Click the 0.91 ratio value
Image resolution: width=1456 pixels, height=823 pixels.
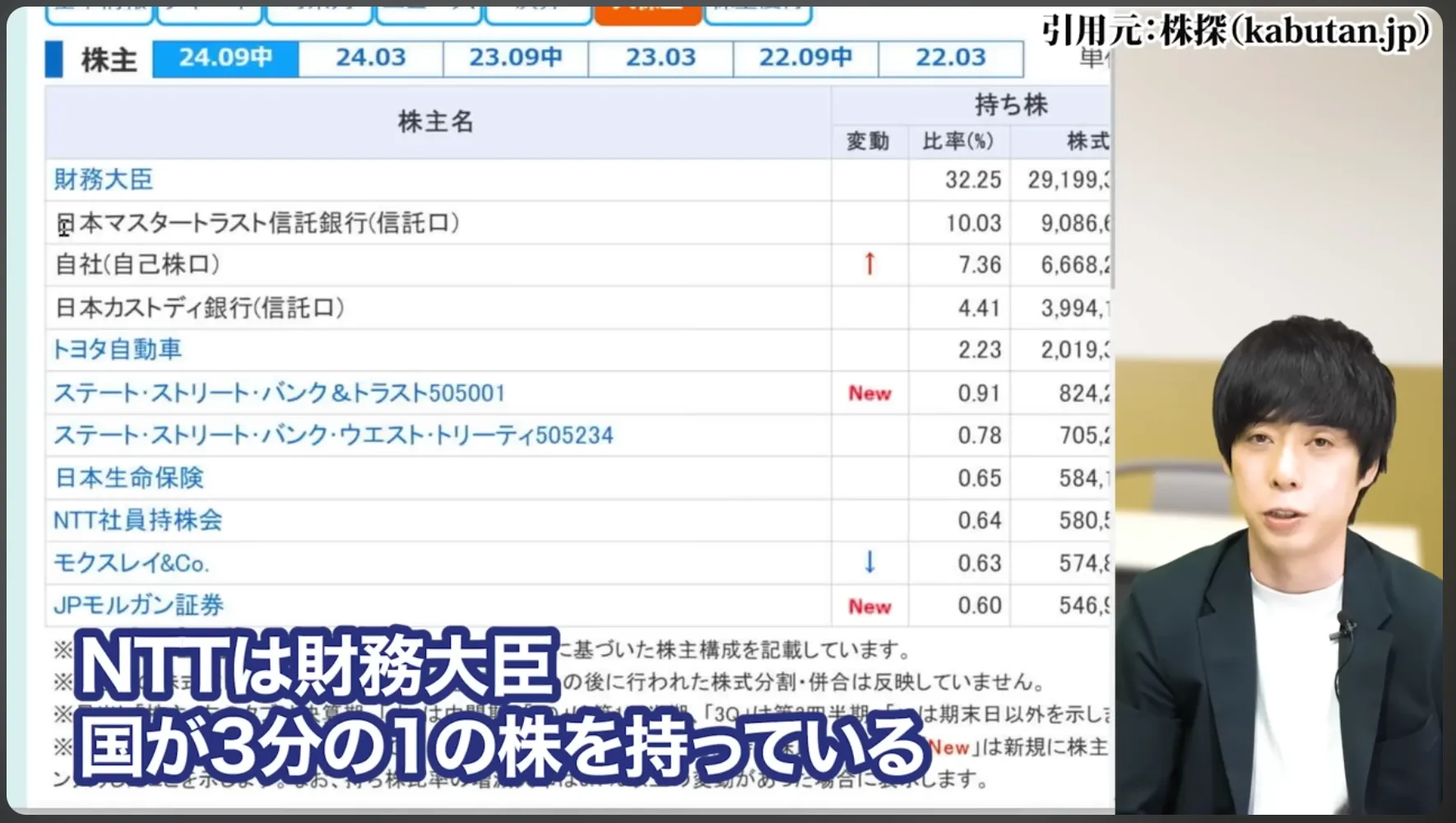point(979,393)
